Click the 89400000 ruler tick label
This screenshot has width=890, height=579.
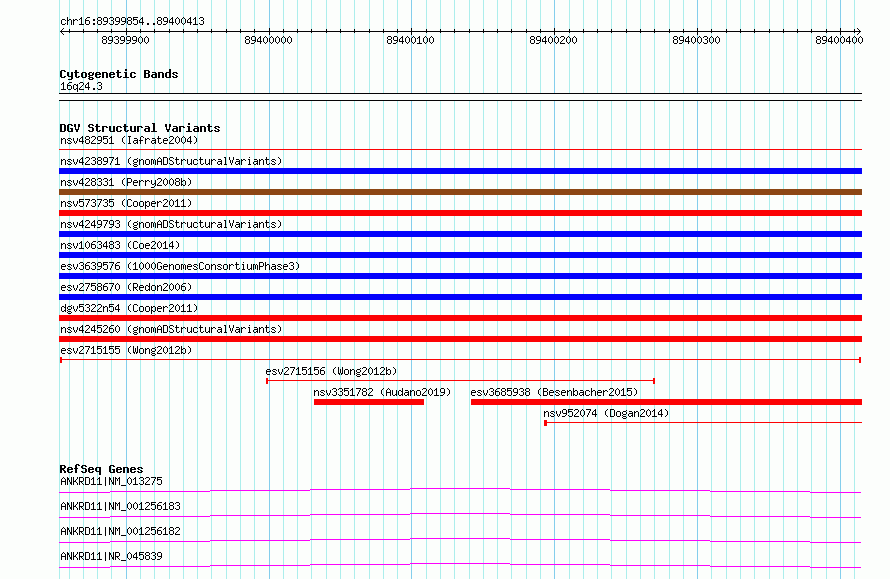(x=268, y=40)
